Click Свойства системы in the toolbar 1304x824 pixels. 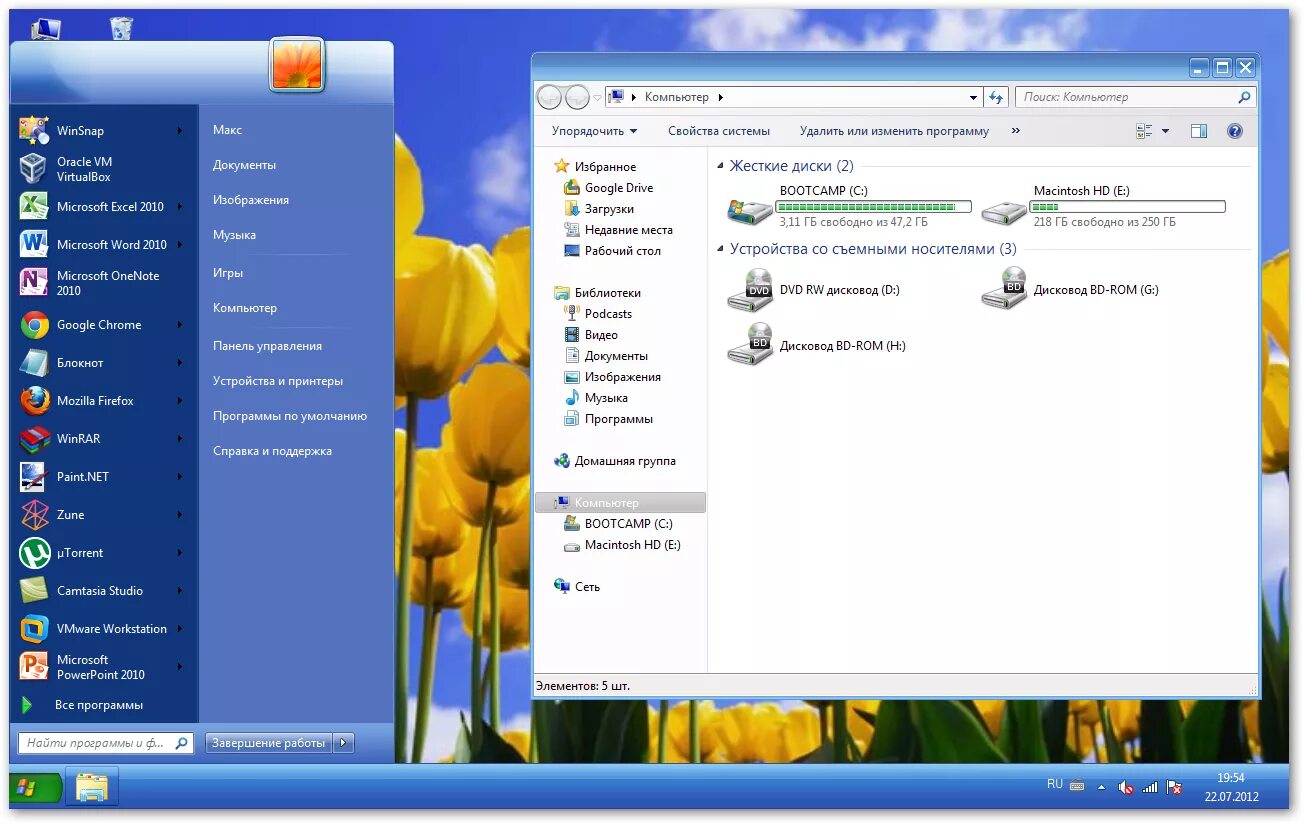coord(719,131)
